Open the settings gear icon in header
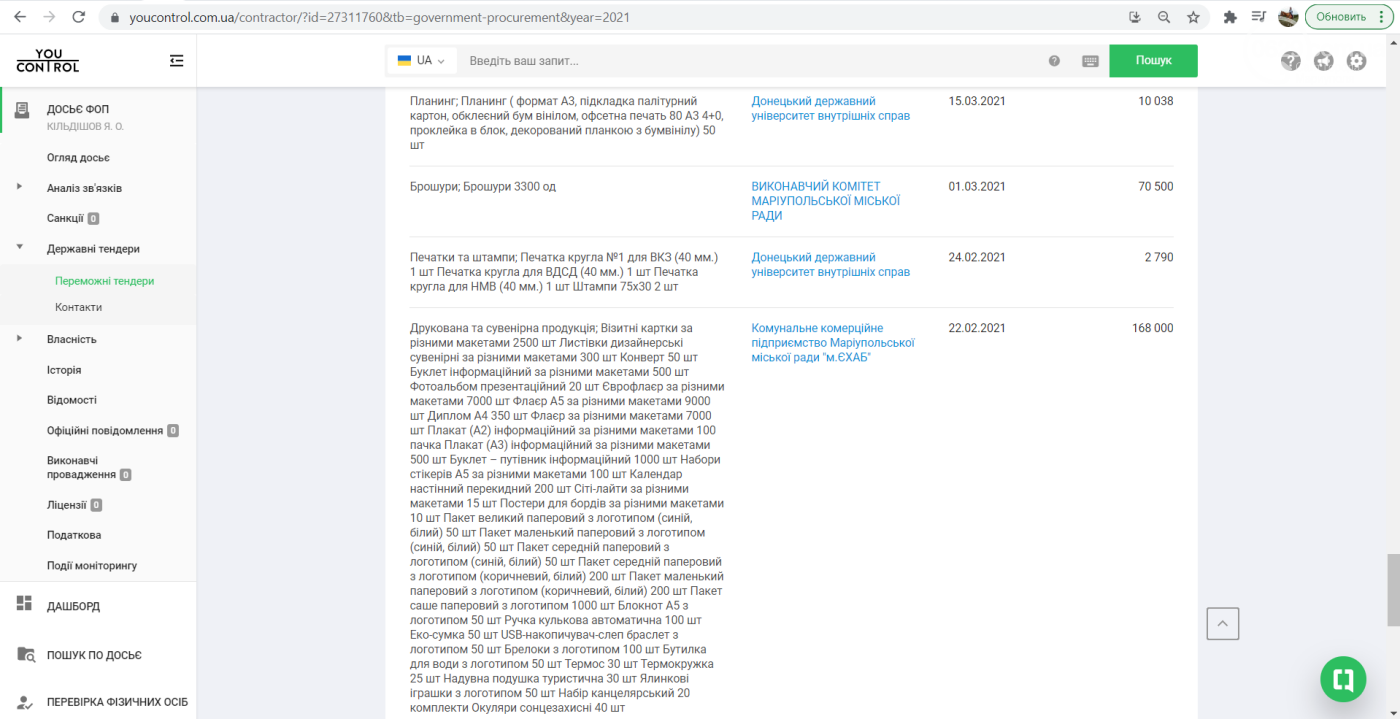The width and height of the screenshot is (1400, 719). [1356, 61]
